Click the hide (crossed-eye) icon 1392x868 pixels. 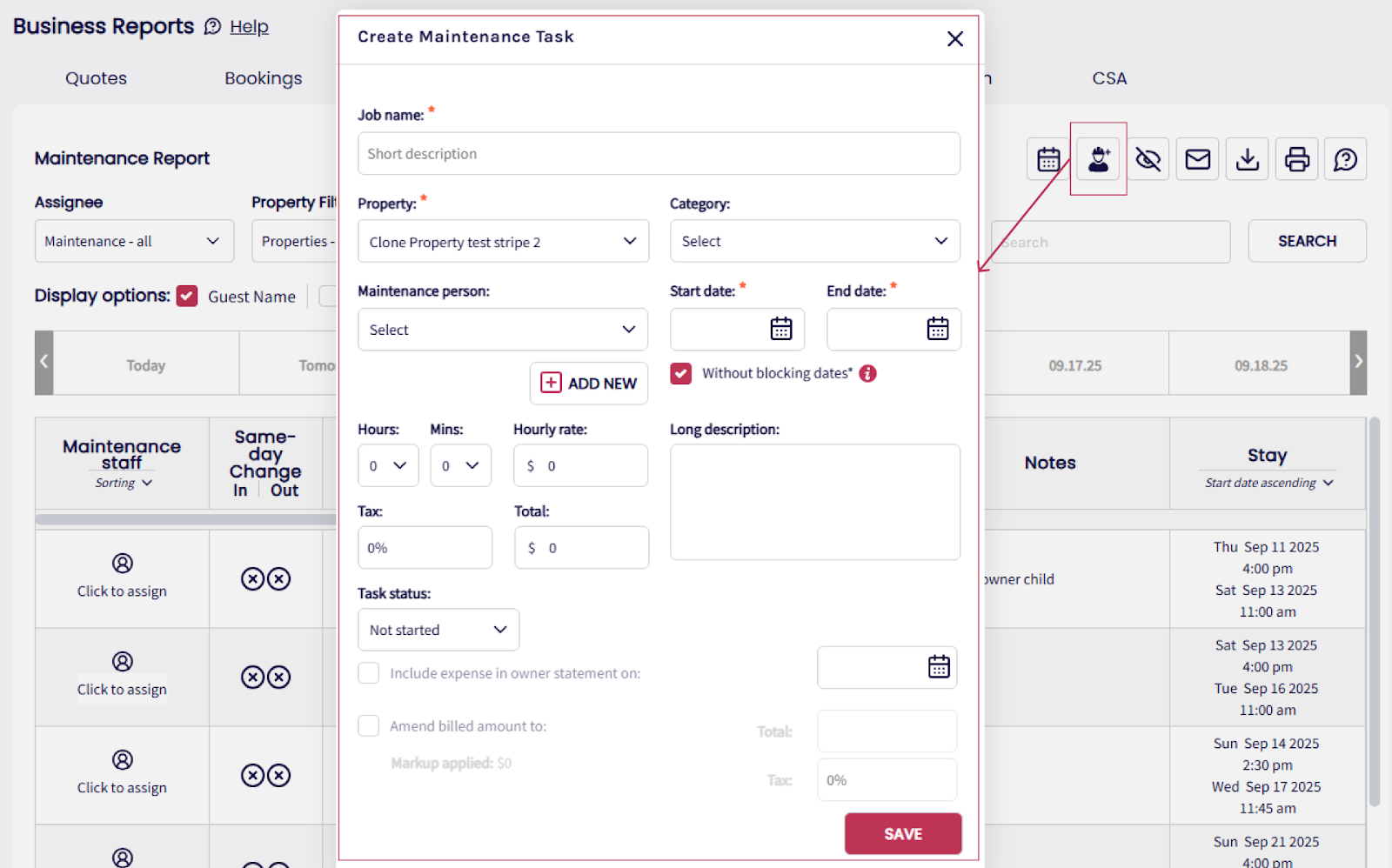1148,159
